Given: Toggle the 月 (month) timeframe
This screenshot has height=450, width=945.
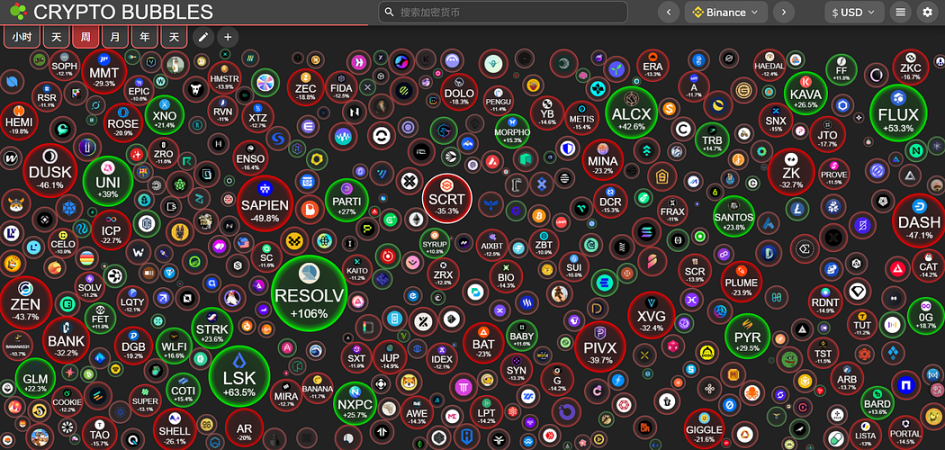Looking at the screenshot, I should (116, 37).
